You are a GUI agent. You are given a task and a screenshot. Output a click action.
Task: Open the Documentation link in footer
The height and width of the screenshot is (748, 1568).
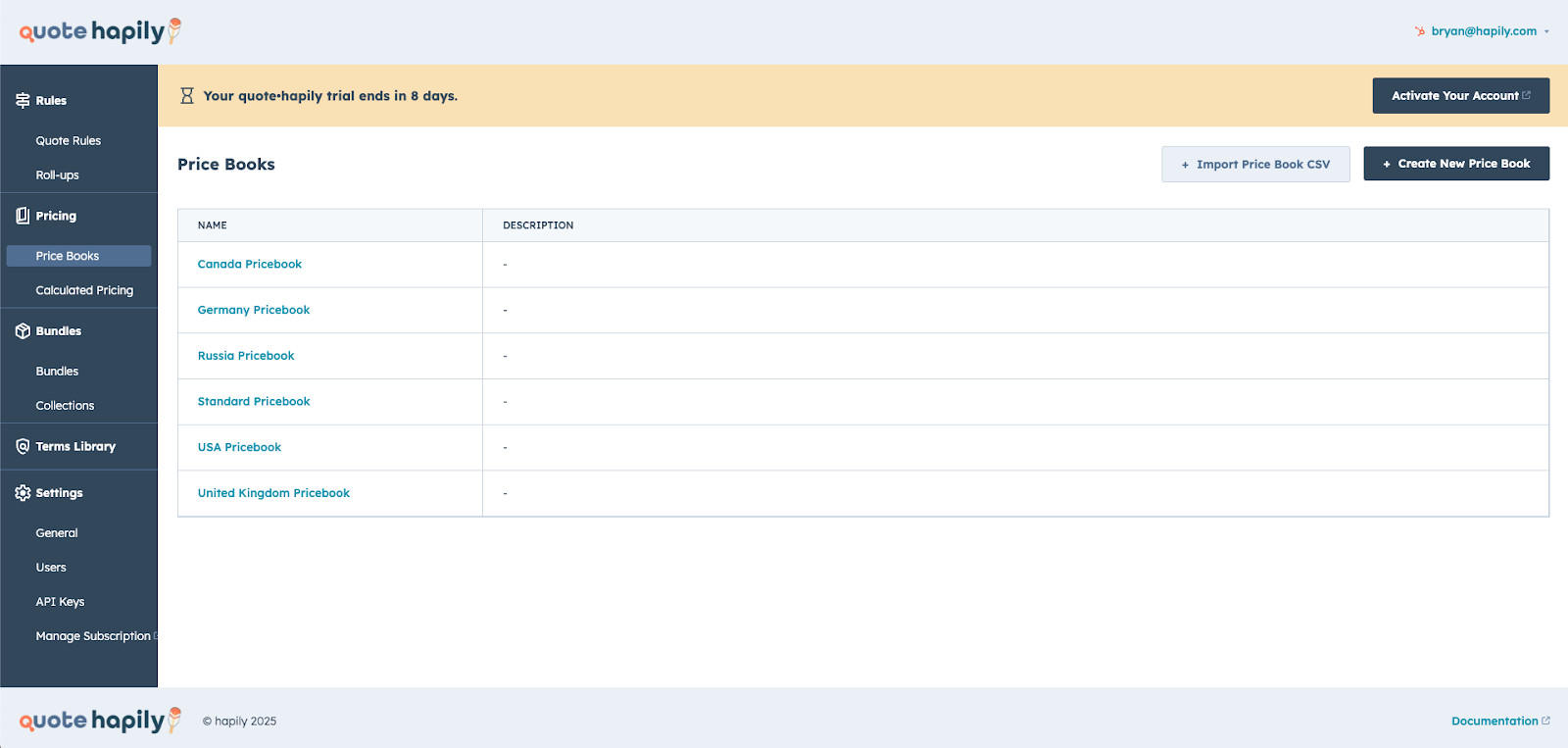click(x=1494, y=722)
